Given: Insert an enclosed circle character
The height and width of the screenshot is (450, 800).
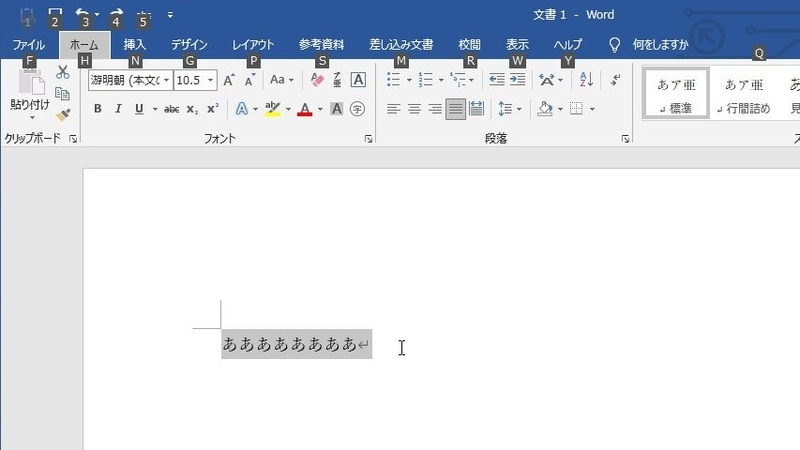Looking at the screenshot, I should point(357,109).
